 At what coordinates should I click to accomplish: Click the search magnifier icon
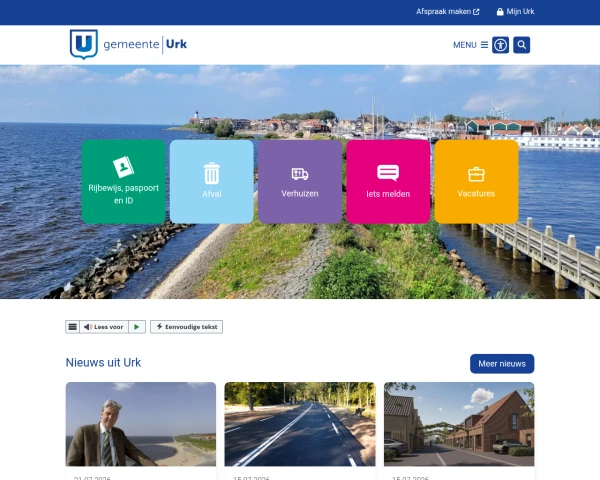click(x=521, y=45)
